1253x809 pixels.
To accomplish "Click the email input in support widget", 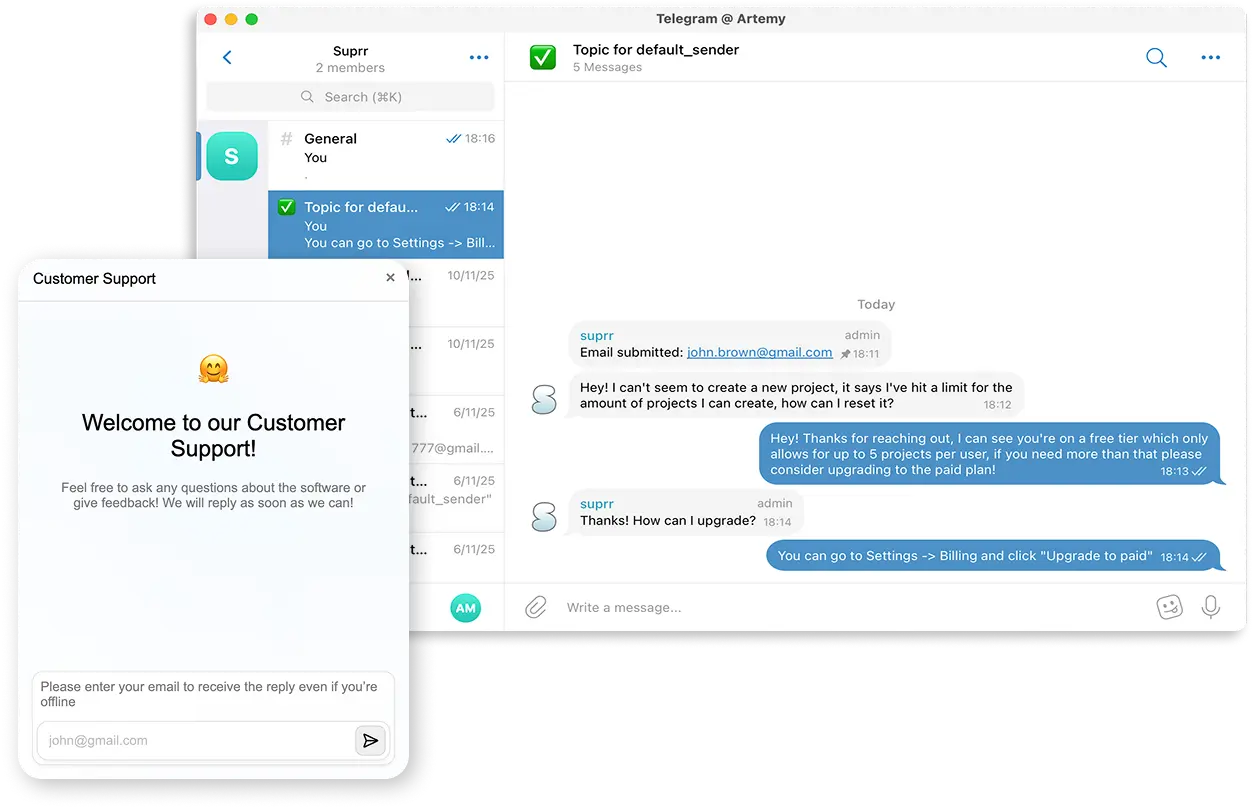I will [195, 741].
